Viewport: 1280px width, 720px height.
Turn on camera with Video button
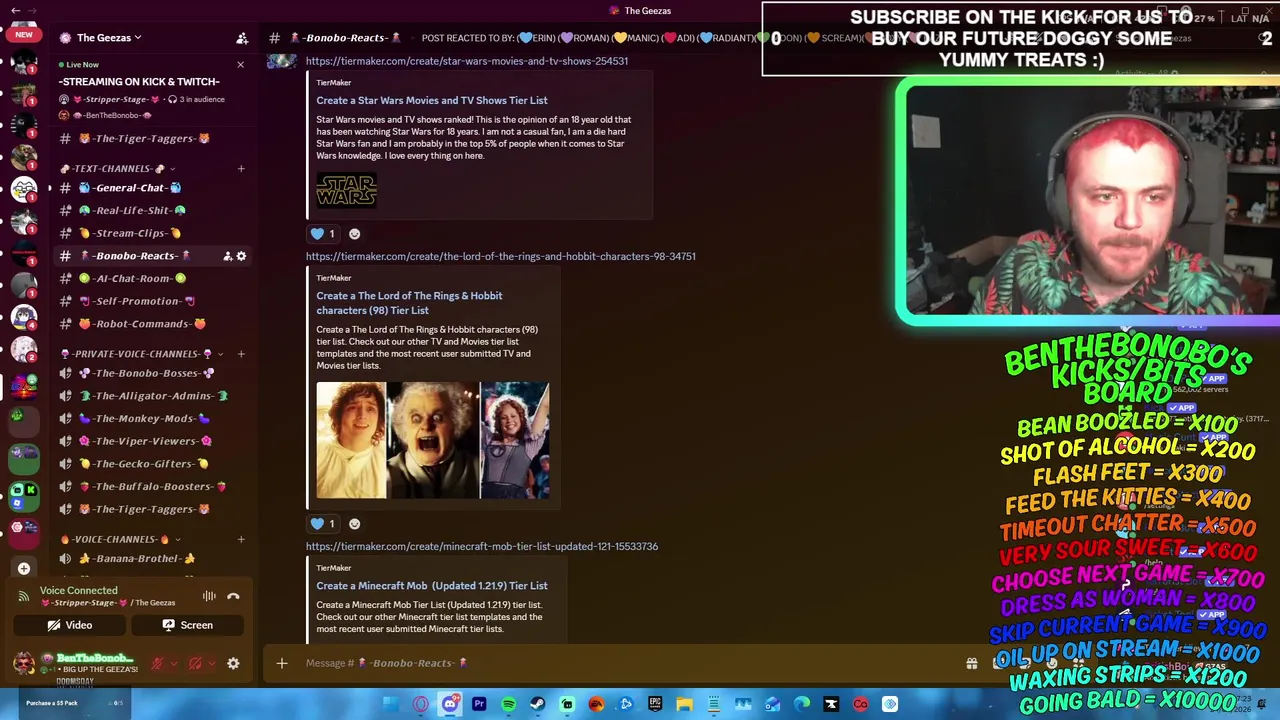pyautogui.click(x=69, y=625)
